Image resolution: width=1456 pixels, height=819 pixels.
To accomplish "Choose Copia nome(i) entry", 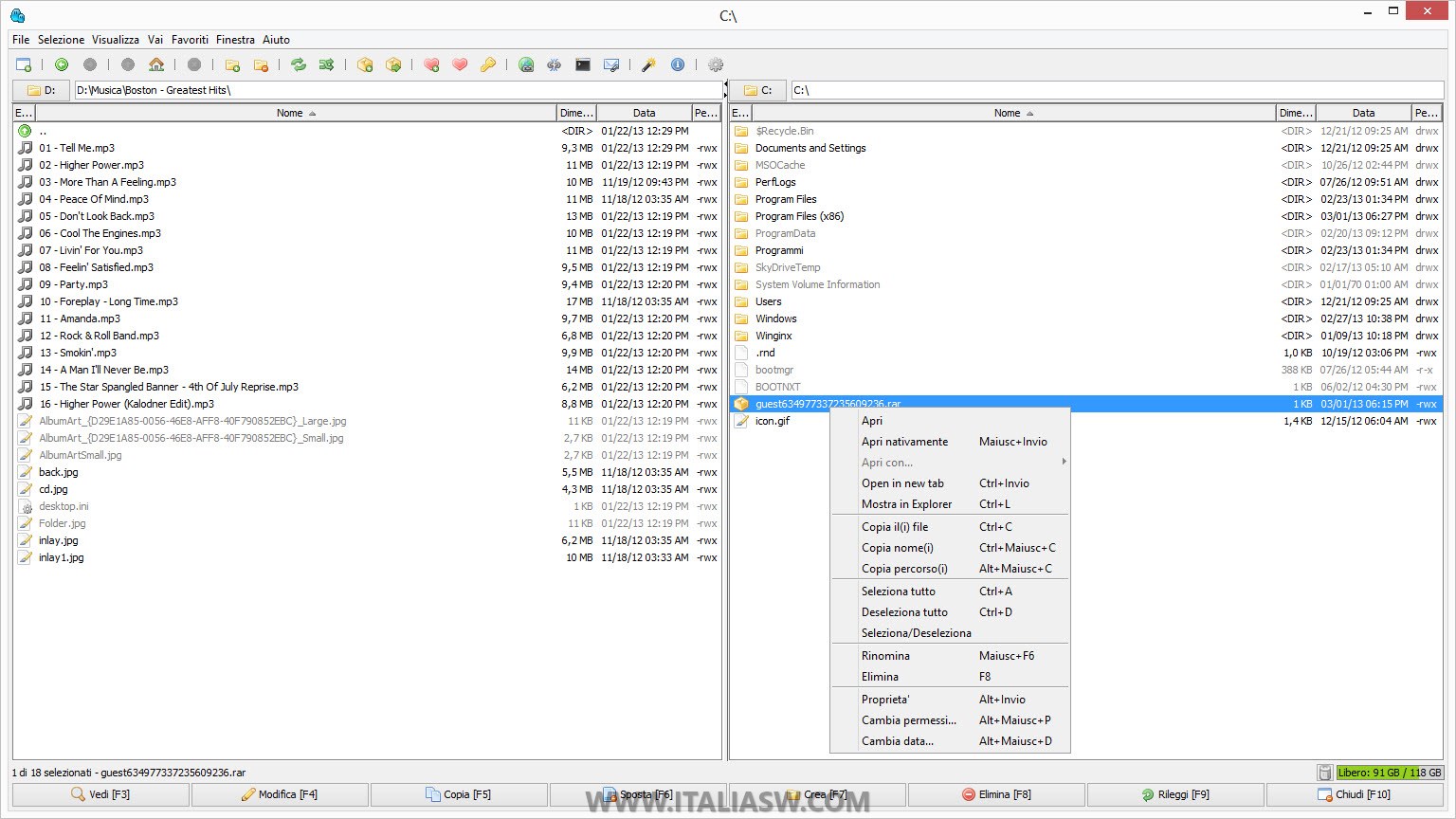I will pyautogui.click(x=950, y=548).
